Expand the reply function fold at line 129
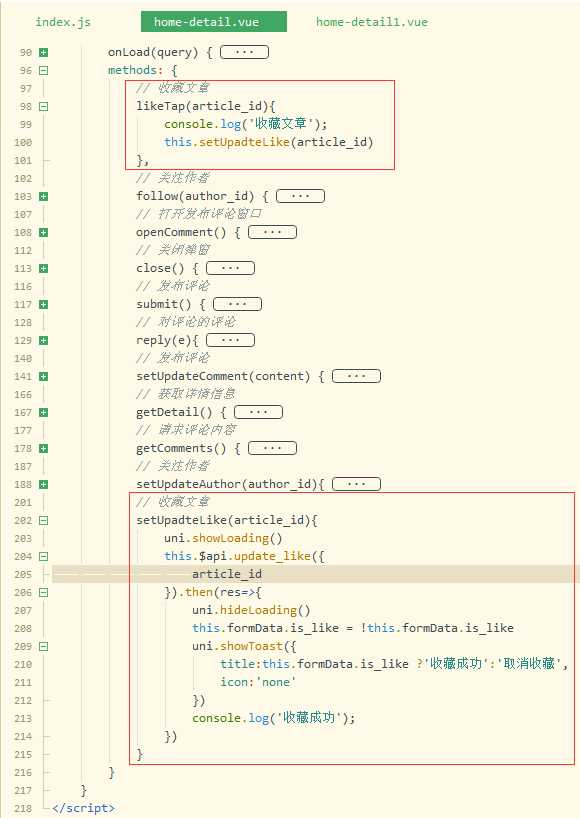 tap(44, 340)
